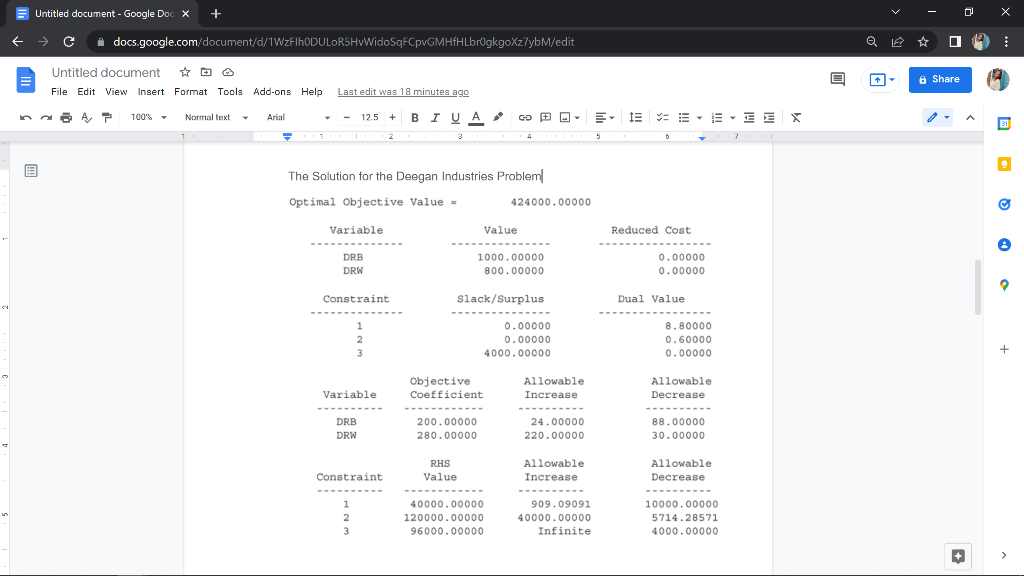The width and height of the screenshot is (1024, 576).
Task: Expand the numbered list style dropdown arrow
Action: pos(732,118)
